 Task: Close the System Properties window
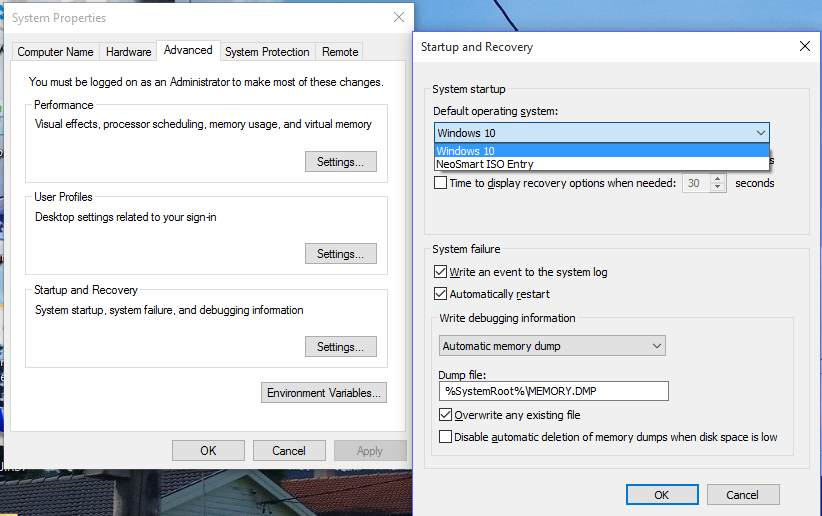[x=399, y=17]
